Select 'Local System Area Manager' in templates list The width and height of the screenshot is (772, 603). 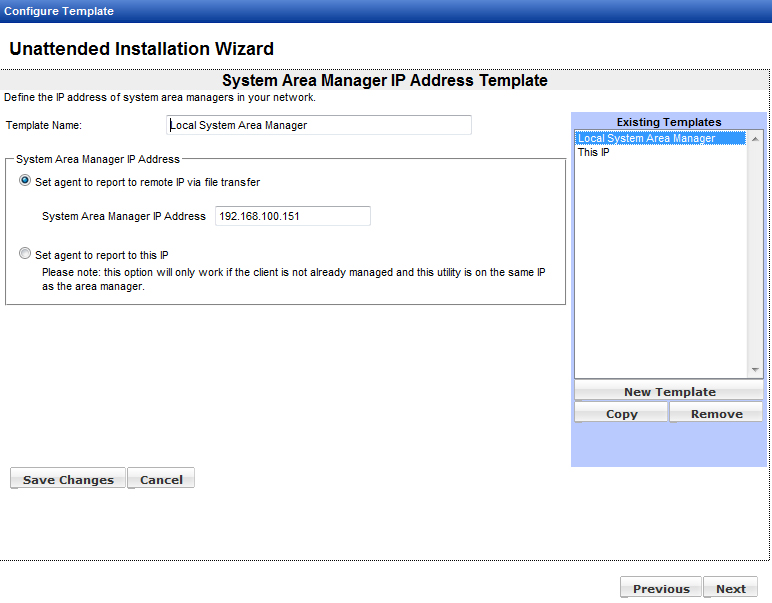[x=647, y=138]
